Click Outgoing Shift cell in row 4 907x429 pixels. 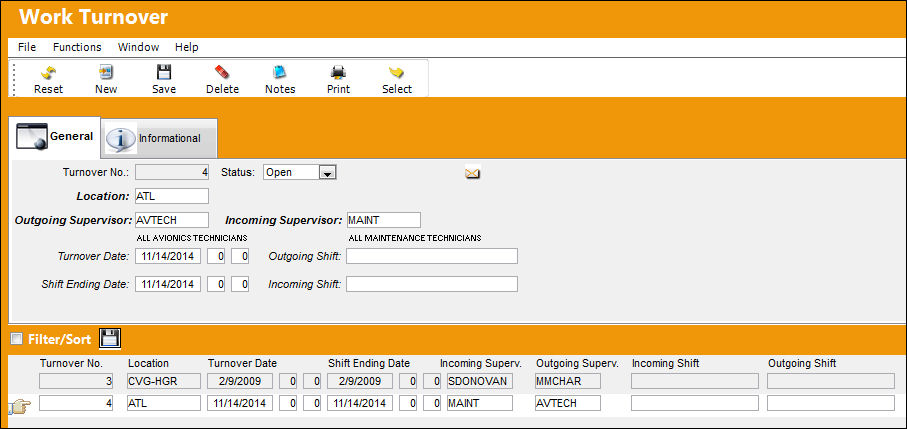[x=831, y=403]
